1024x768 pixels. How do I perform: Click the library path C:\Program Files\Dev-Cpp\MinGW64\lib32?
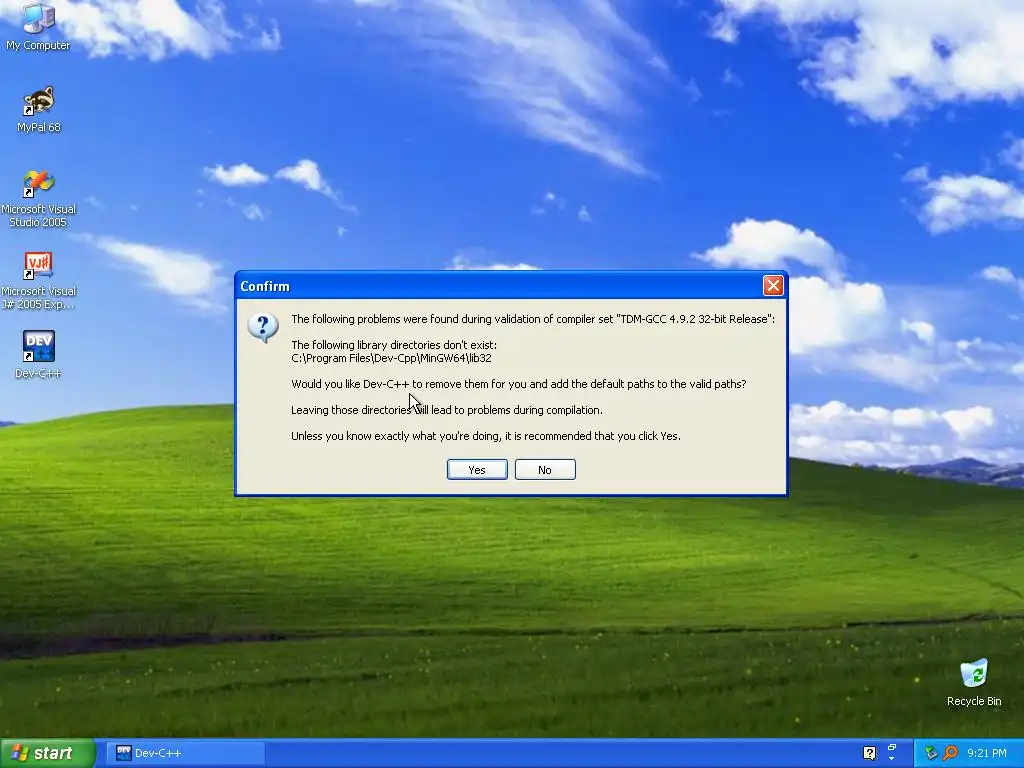click(391, 358)
